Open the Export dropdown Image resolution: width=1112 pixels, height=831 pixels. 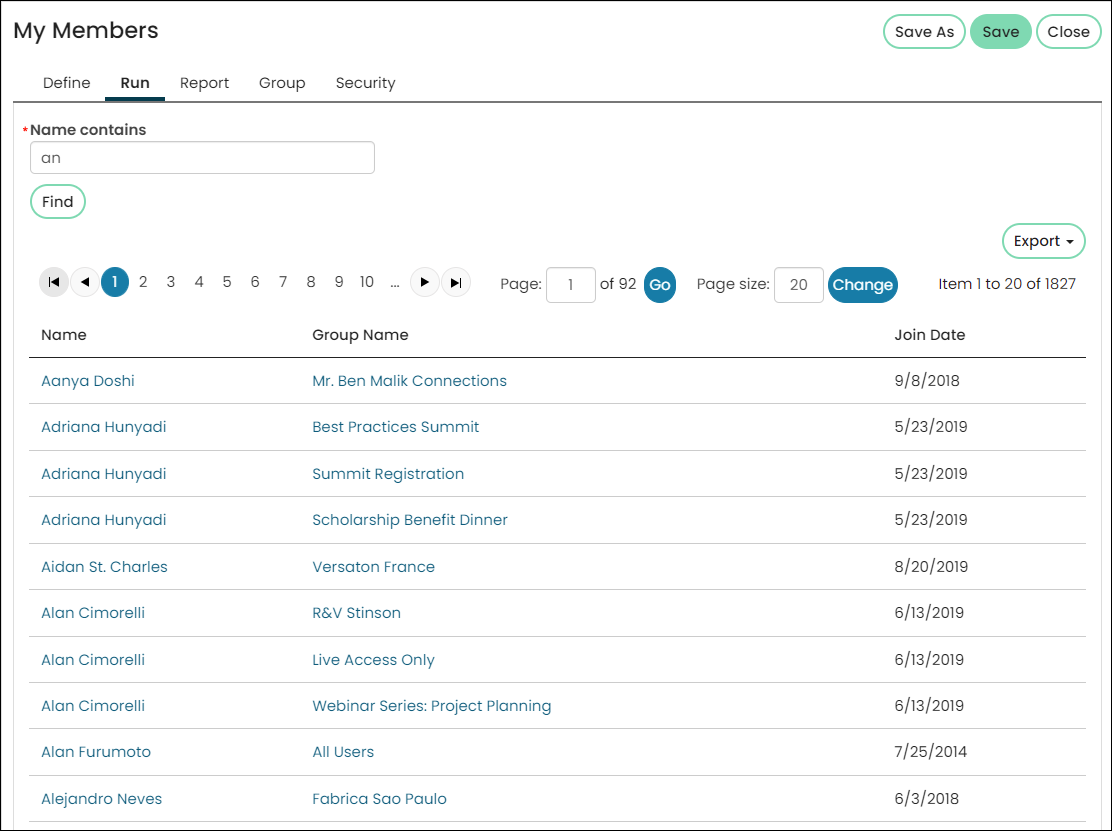pos(1043,241)
